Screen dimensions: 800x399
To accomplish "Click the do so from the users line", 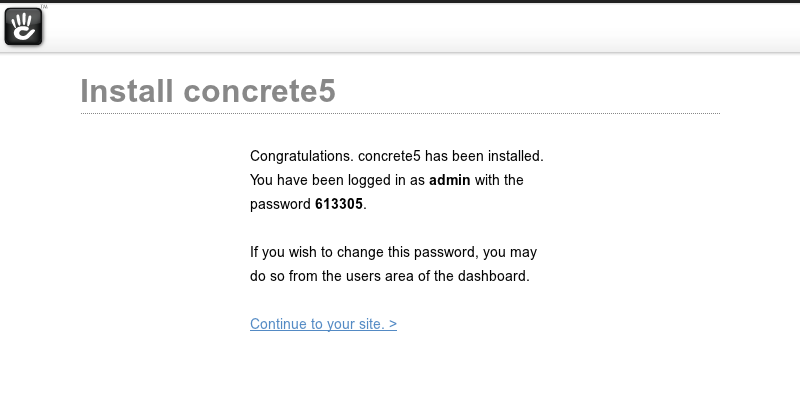I will click(x=390, y=276).
